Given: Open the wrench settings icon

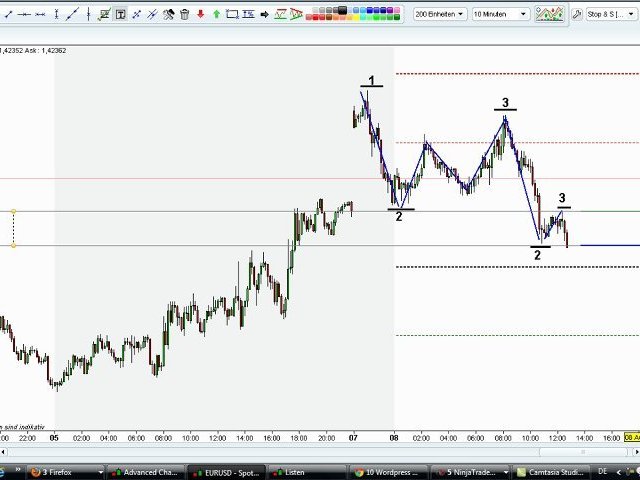Looking at the screenshot, I should [577, 14].
